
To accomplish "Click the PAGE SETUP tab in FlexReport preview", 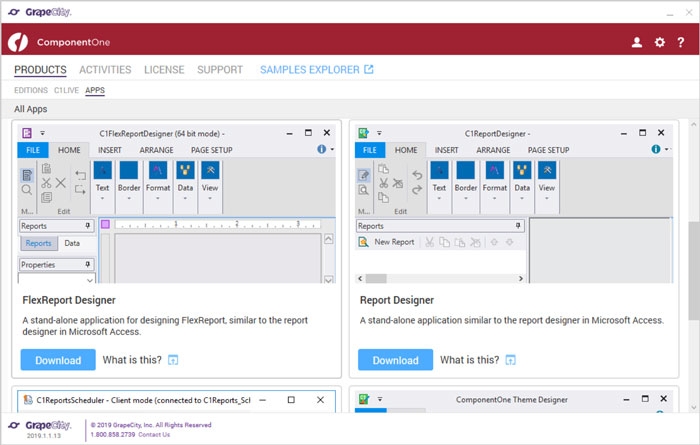I will click(212, 150).
